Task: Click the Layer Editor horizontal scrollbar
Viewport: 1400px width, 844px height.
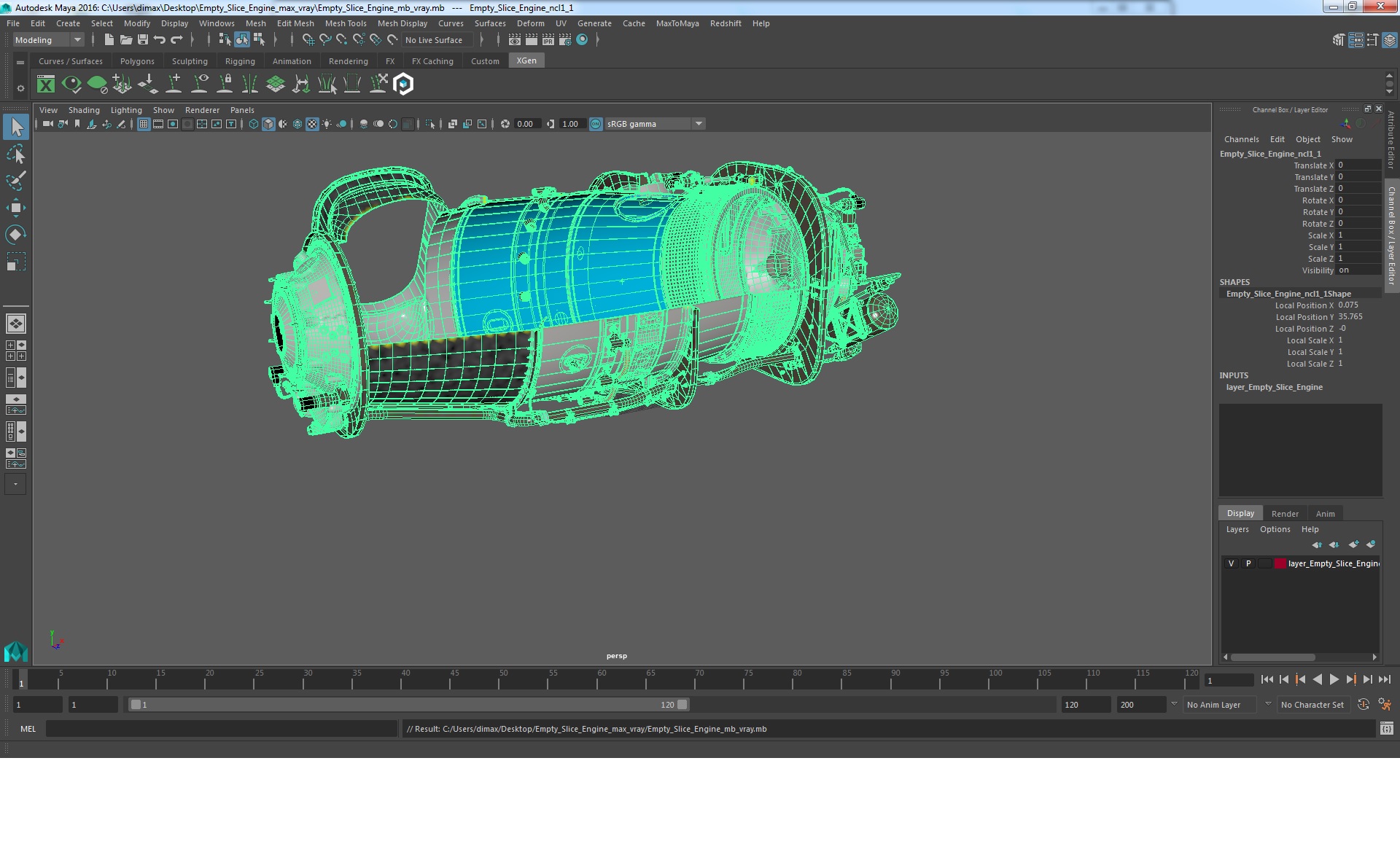Action: pos(1274,657)
